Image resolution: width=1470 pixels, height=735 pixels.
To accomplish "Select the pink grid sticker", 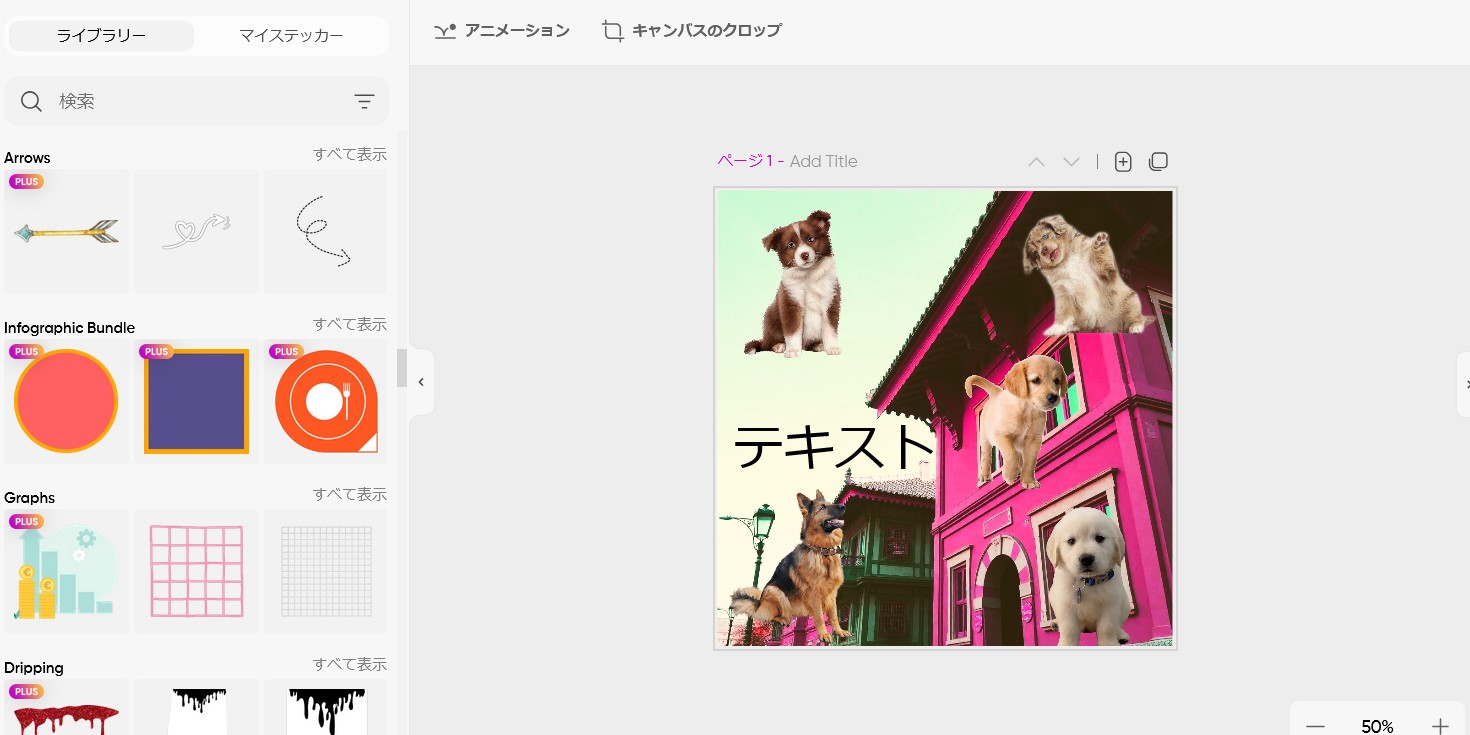I will (x=196, y=572).
